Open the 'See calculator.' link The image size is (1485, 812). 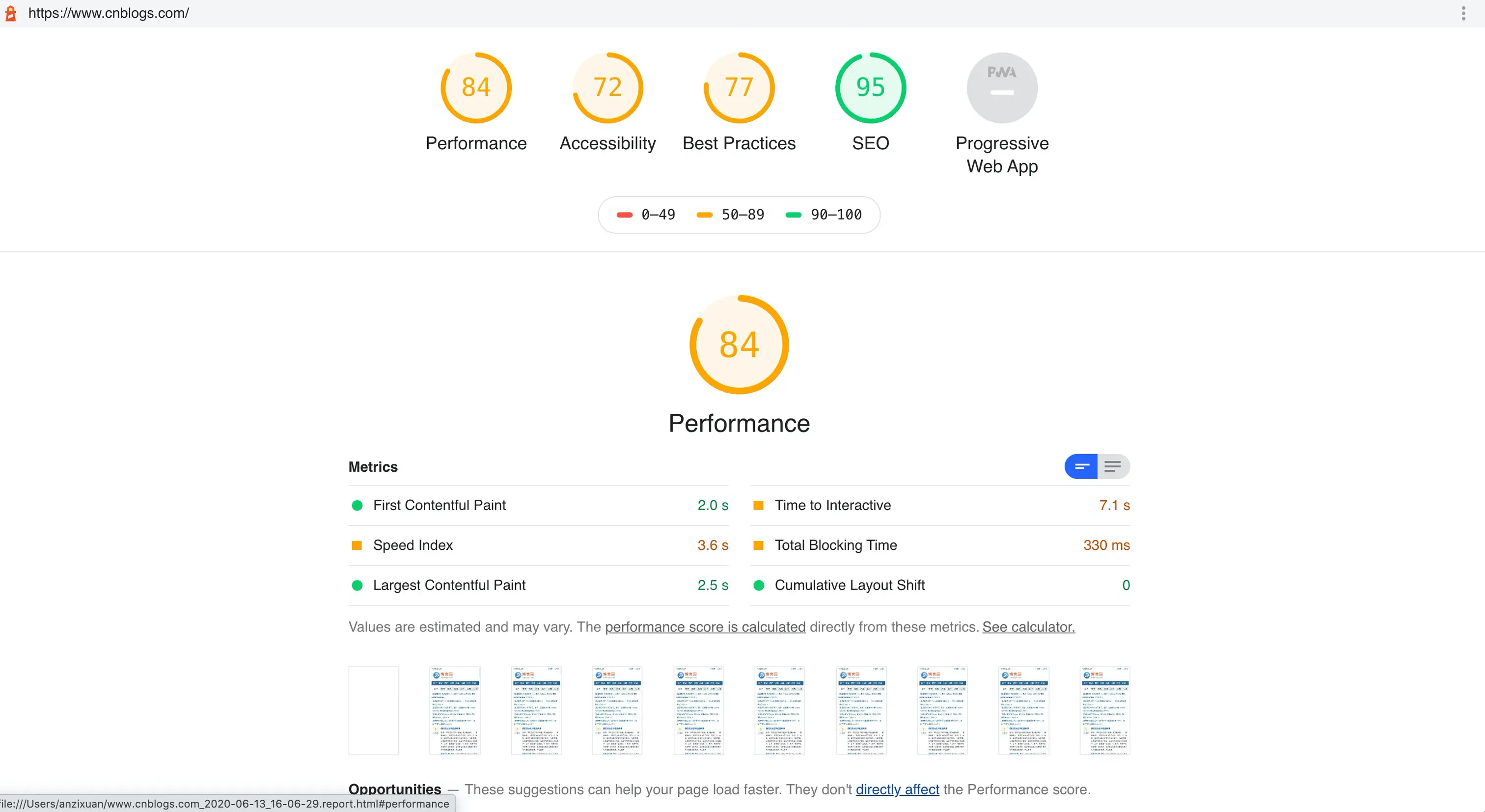(1028, 627)
